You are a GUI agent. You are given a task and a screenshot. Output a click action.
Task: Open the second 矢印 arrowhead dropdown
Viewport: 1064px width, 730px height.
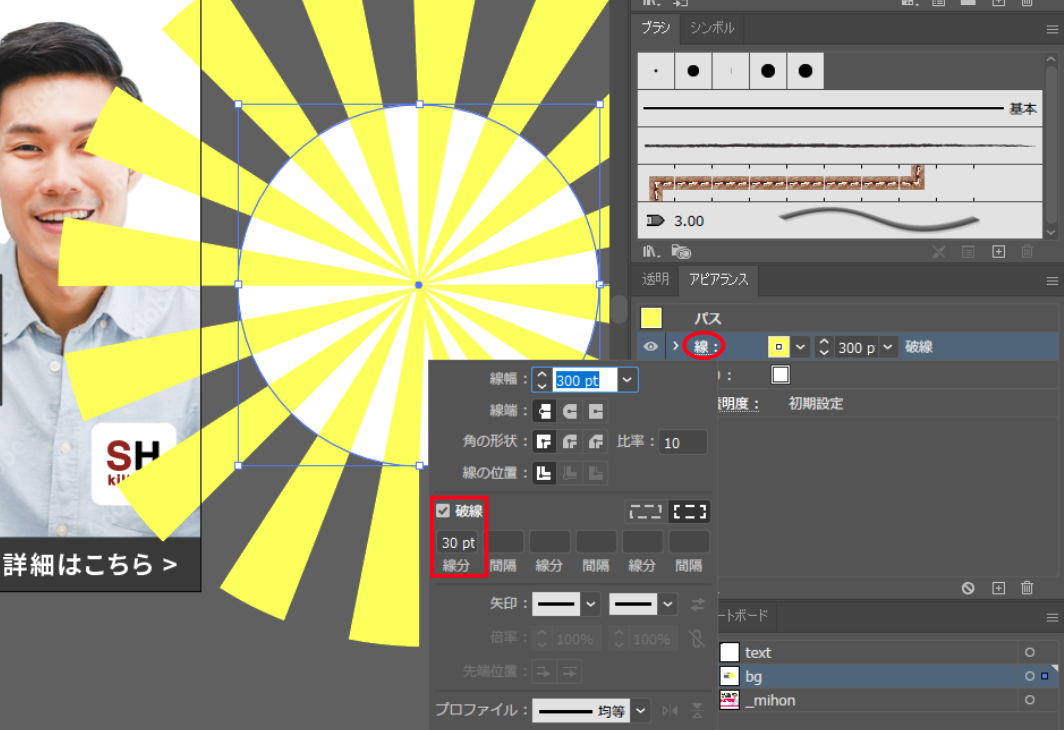coord(668,604)
